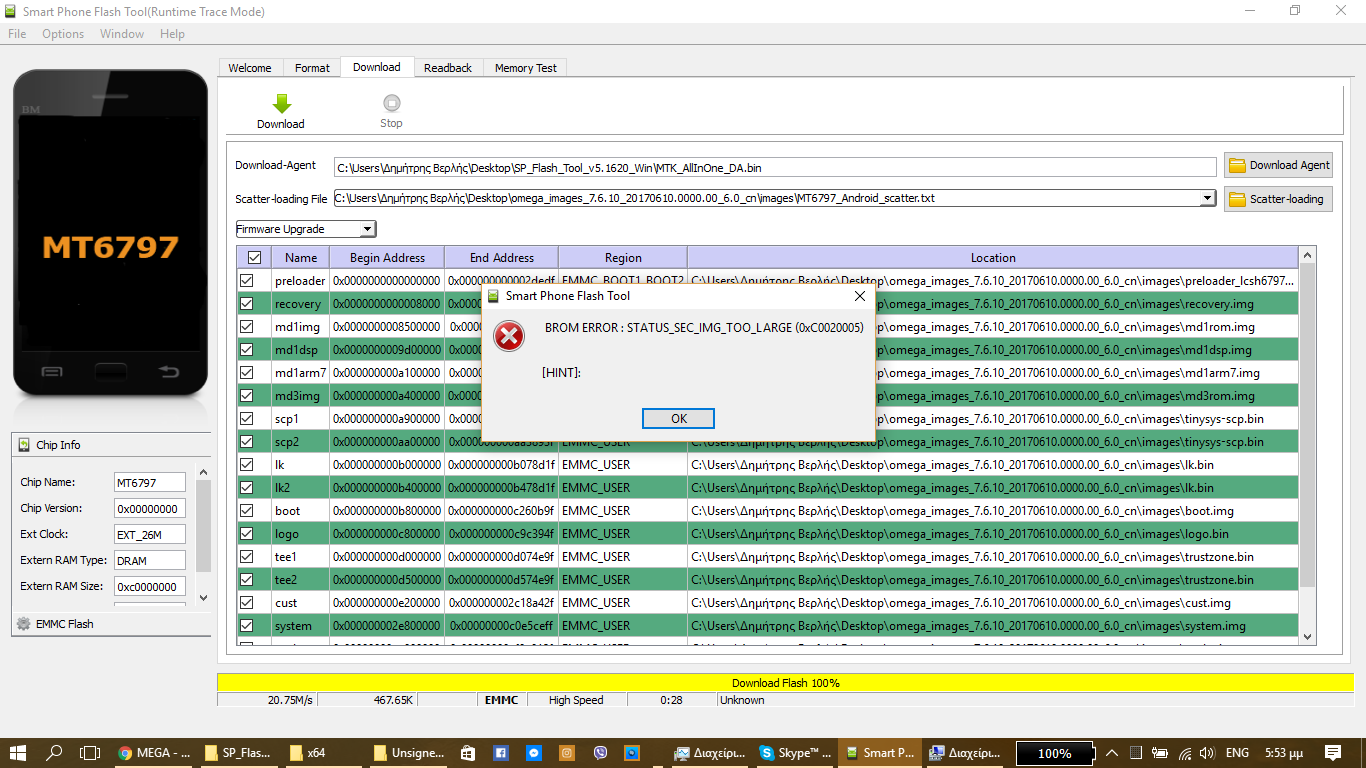Viewport: 1366px width, 768px height.
Task: Expand the Firmware Upgrade mode dropdown
Action: (367, 229)
